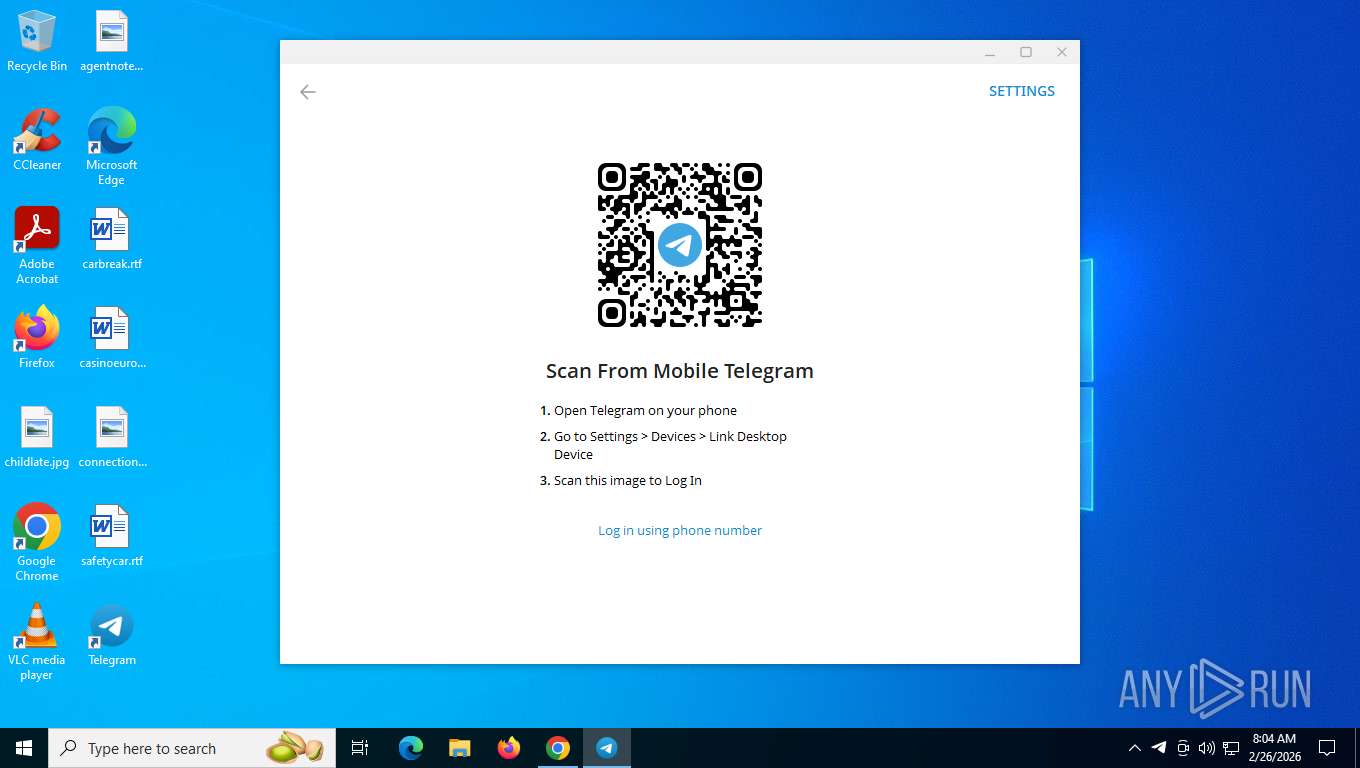Click the Telegram QR code image

coord(680,245)
